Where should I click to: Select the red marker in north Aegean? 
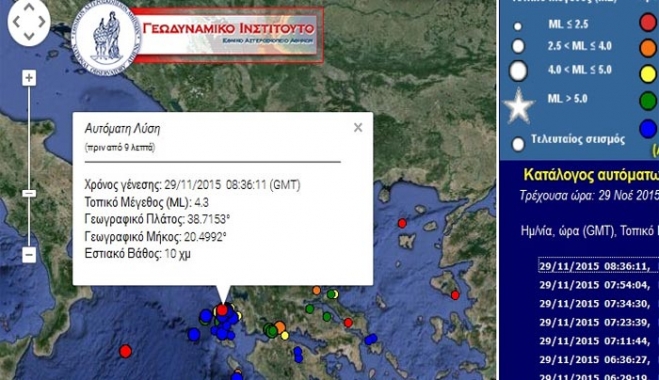pos(402,223)
